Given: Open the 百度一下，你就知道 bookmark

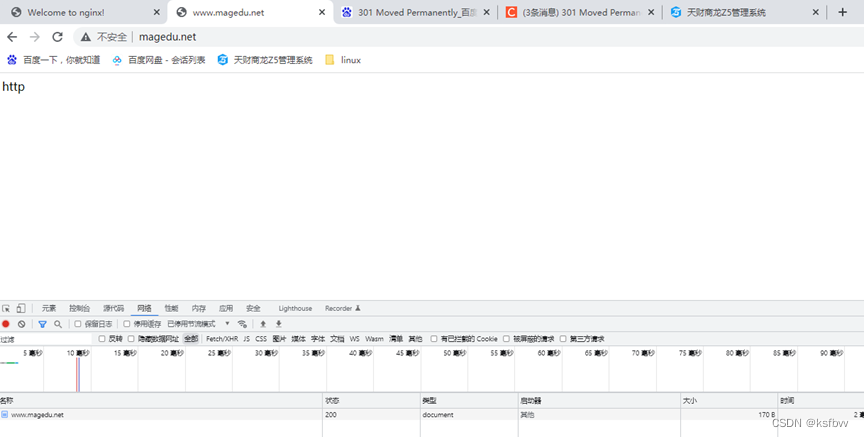Looking at the screenshot, I should (x=53, y=60).
